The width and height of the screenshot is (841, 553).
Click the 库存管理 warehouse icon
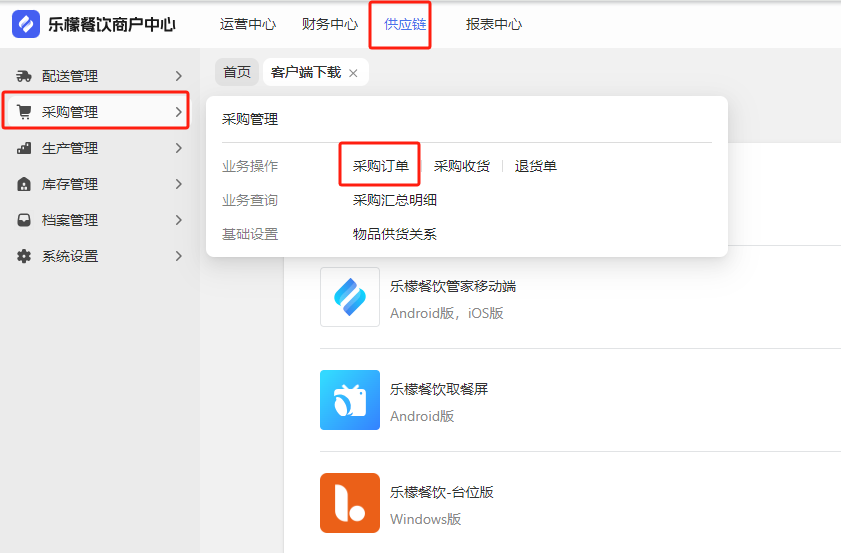pyautogui.click(x=24, y=184)
